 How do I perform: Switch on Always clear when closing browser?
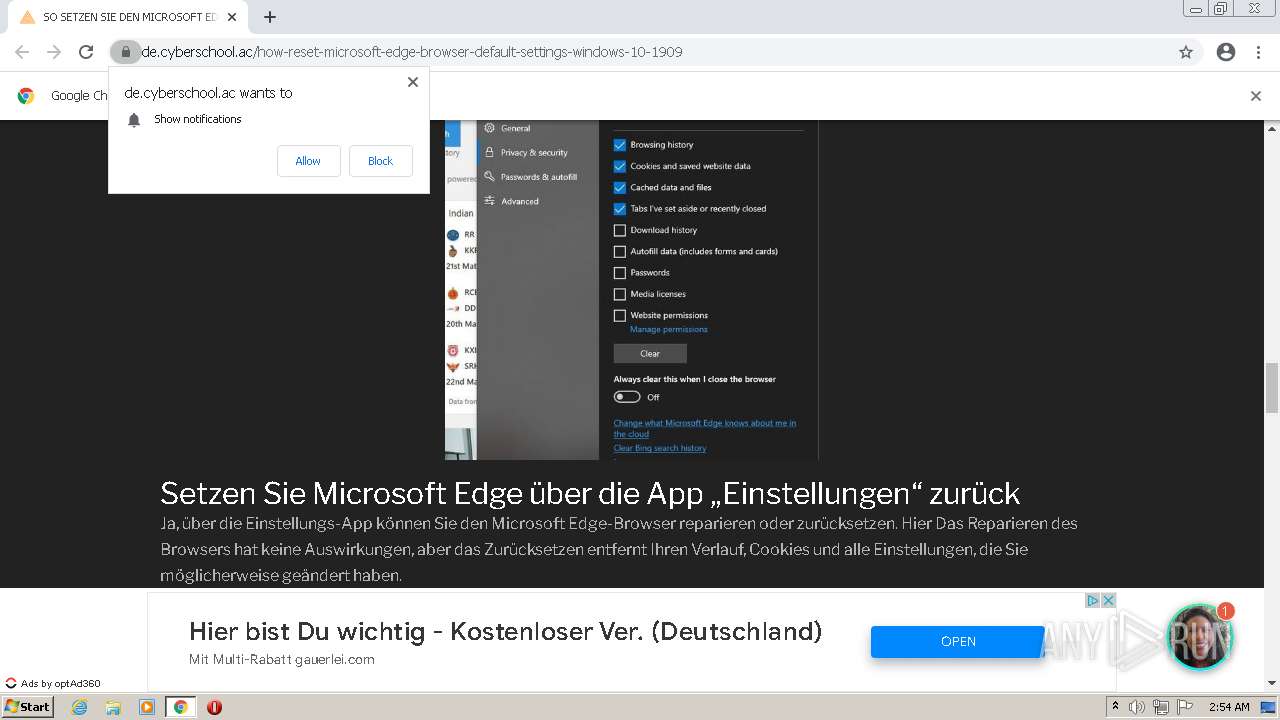627,397
